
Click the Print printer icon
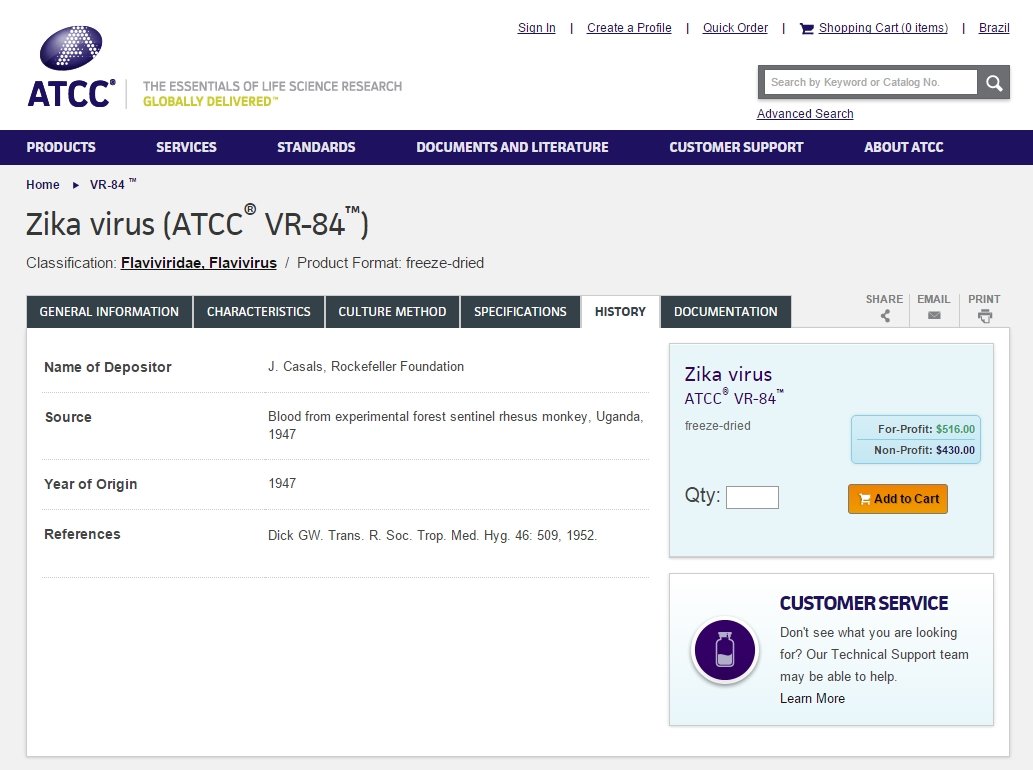[984, 316]
